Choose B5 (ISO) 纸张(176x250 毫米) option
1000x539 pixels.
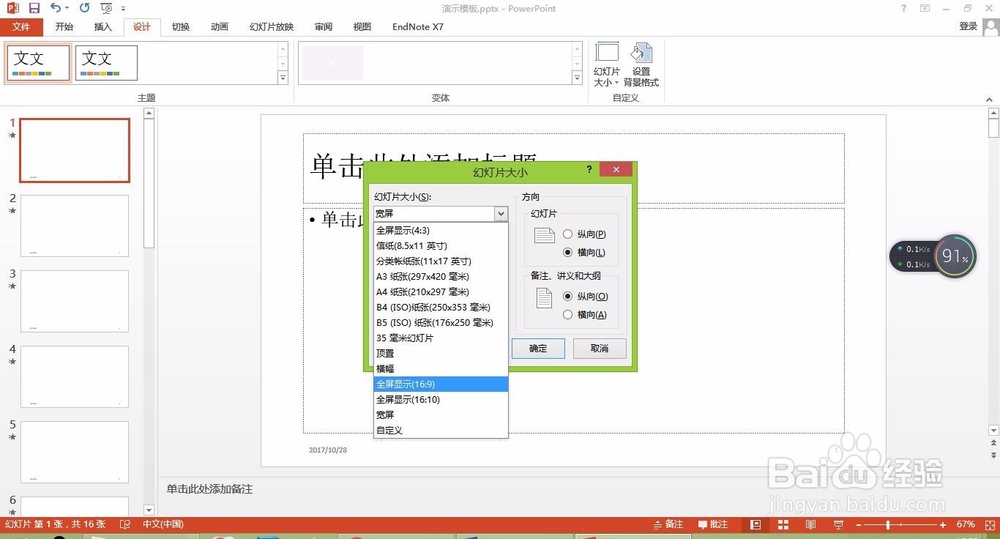coord(441,323)
